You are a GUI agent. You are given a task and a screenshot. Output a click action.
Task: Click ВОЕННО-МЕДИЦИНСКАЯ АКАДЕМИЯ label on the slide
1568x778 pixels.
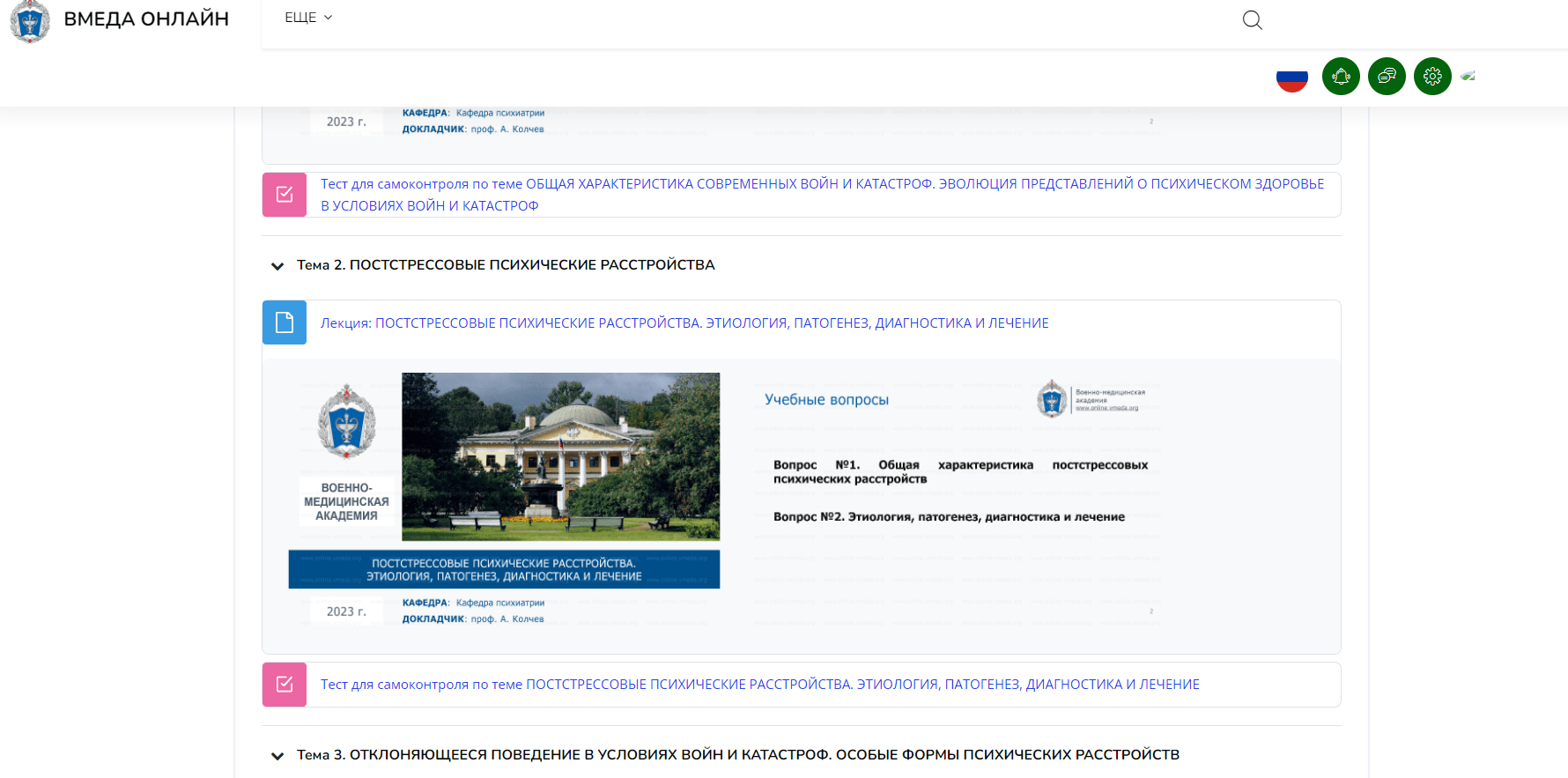coord(346,502)
